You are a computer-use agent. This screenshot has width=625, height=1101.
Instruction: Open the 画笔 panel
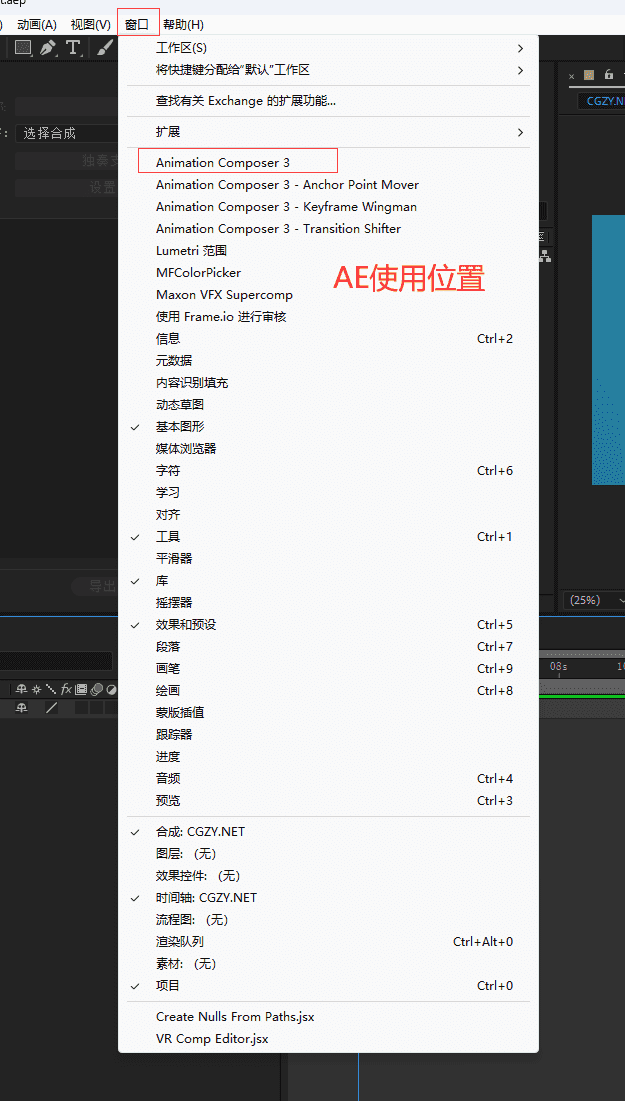(x=328, y=668)
